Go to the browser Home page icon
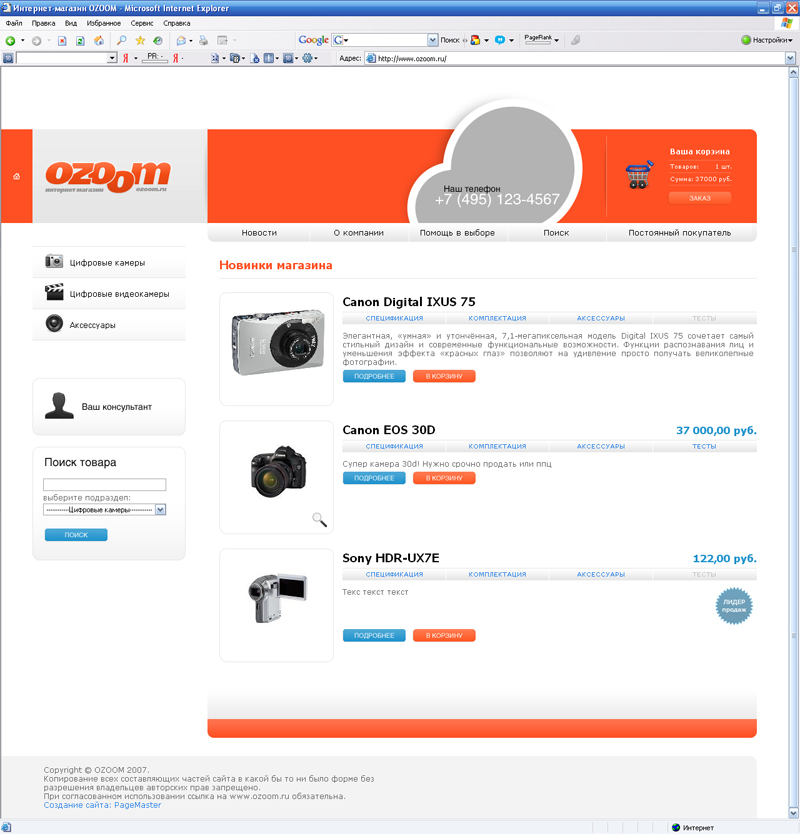The width and height of the screenshot is (800, 834). 99,40
